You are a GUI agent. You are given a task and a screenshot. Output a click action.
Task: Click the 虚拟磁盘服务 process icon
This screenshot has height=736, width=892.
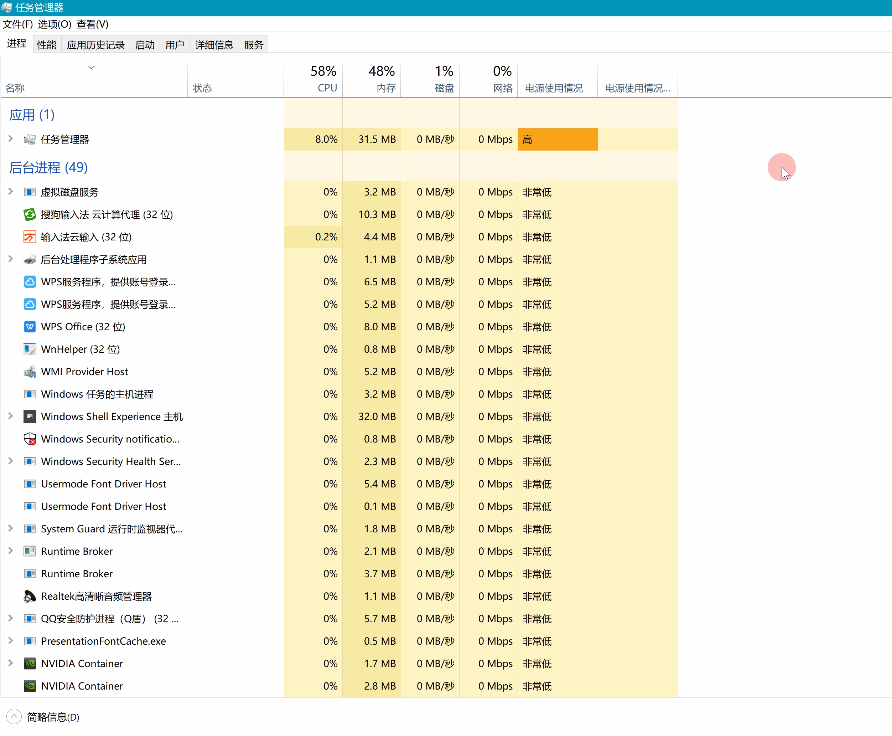(30, 192)
